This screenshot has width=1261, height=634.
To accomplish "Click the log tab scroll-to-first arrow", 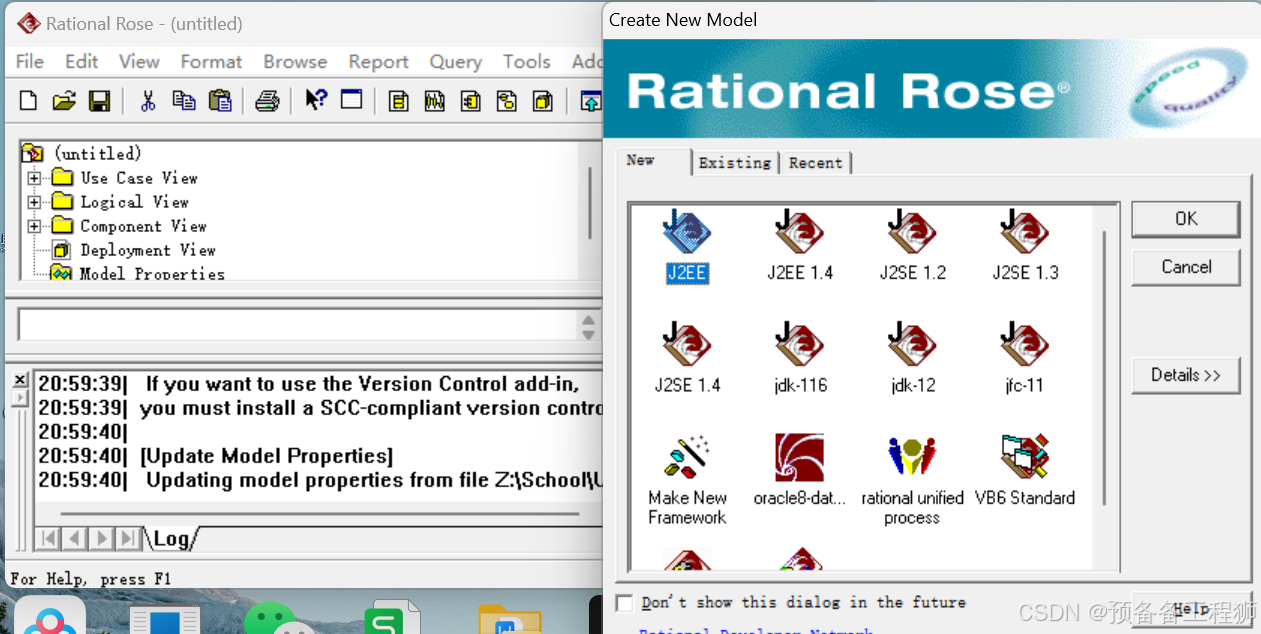I will click(x=48, y=539).
